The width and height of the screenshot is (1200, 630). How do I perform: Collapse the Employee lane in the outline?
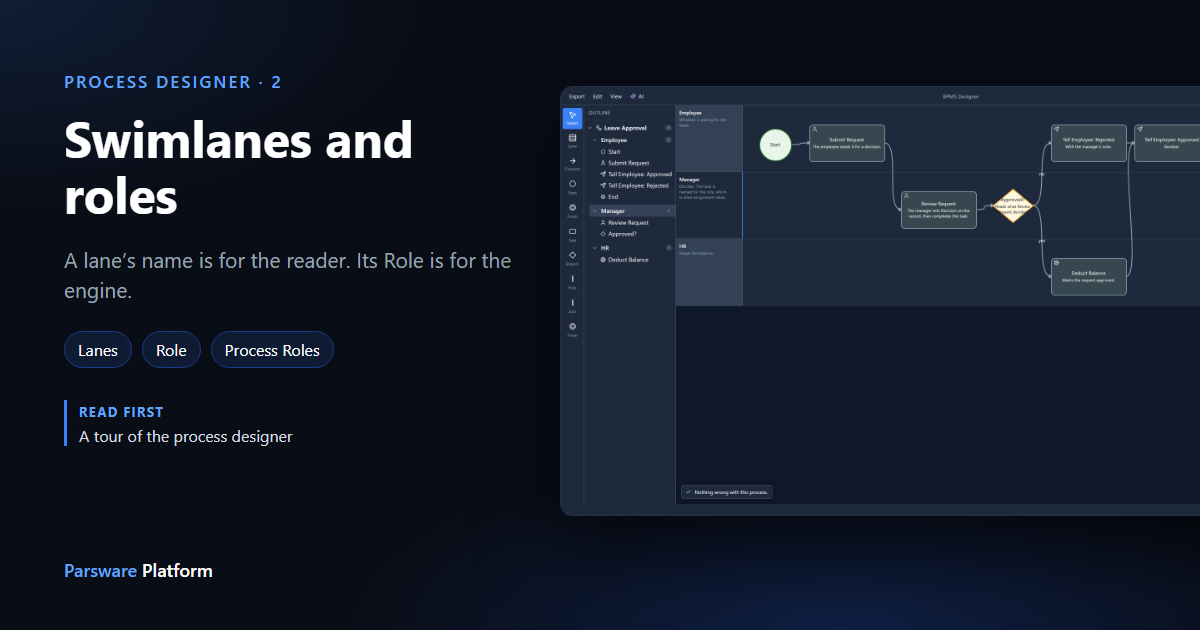pos(594,140)
